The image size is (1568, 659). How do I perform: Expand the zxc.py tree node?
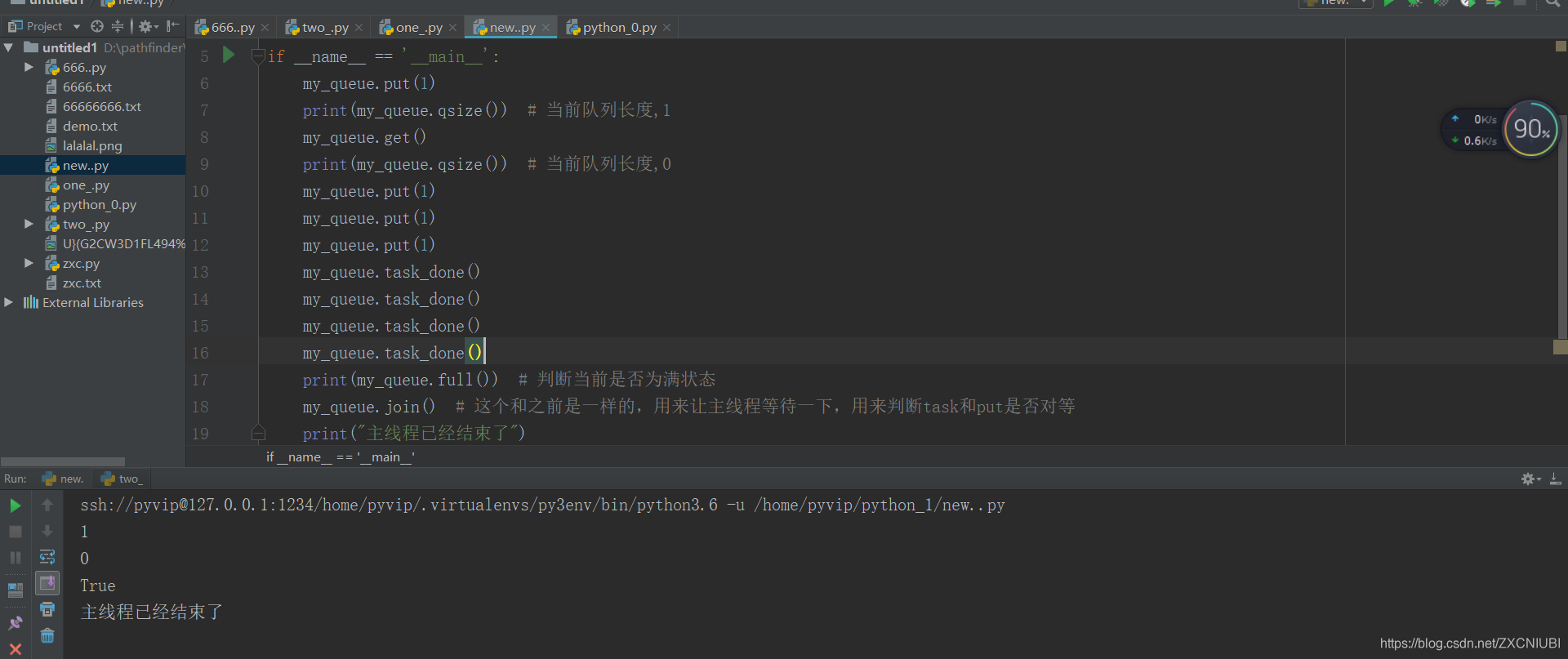point(29,263)
